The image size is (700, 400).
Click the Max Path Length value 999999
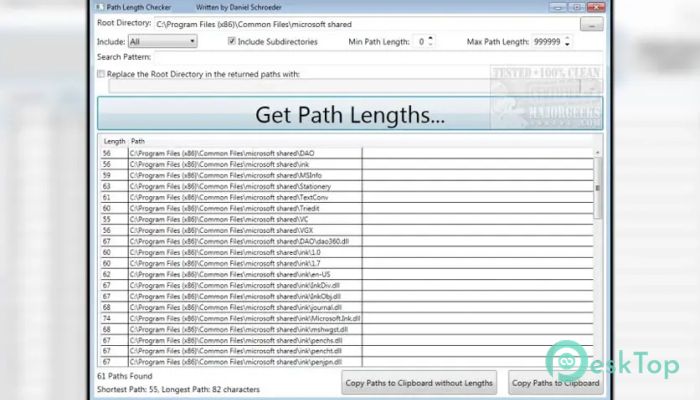tap(547, 42)
